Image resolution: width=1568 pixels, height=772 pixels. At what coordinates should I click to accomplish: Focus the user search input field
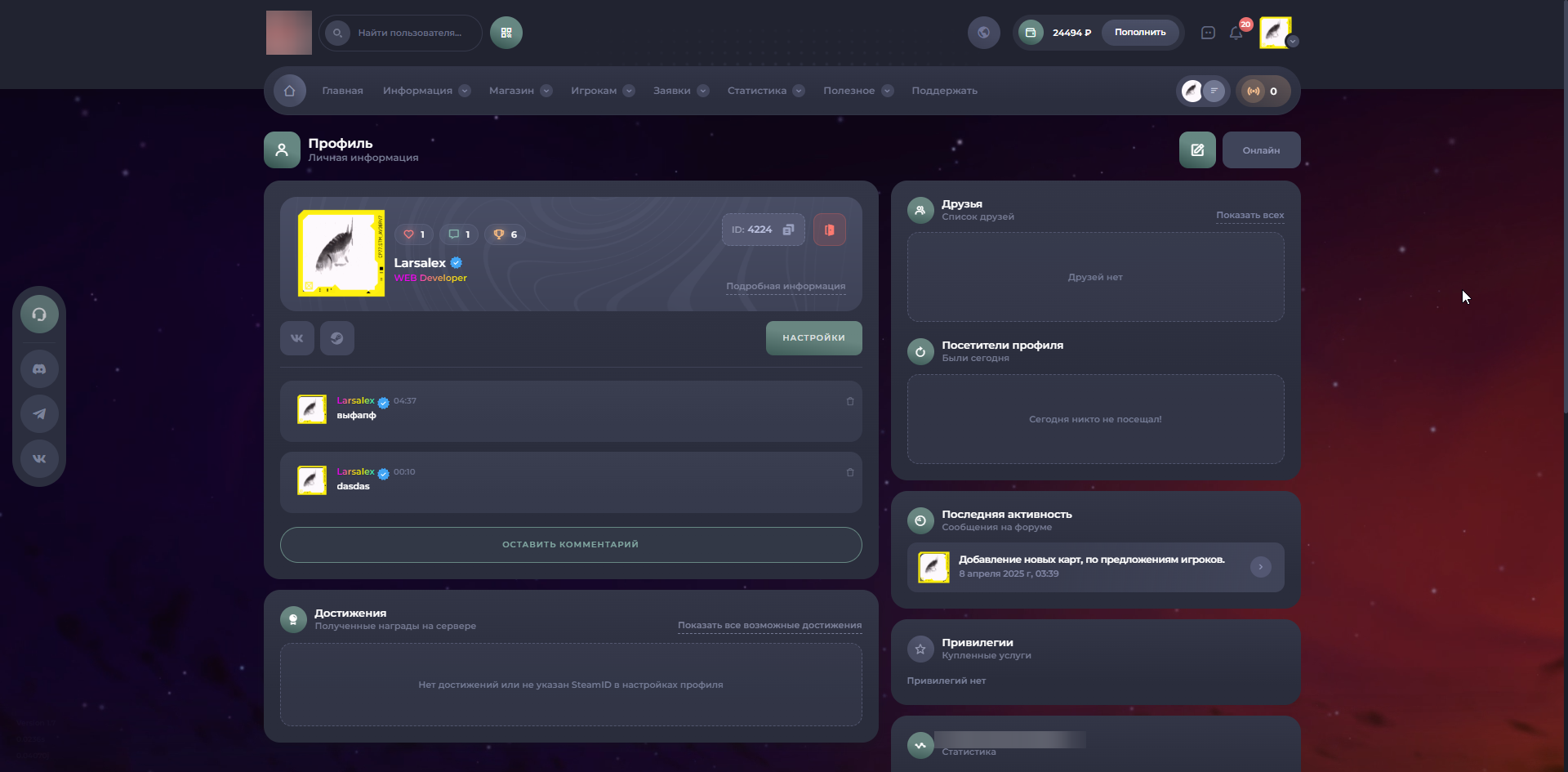click(x=410, y=33)
